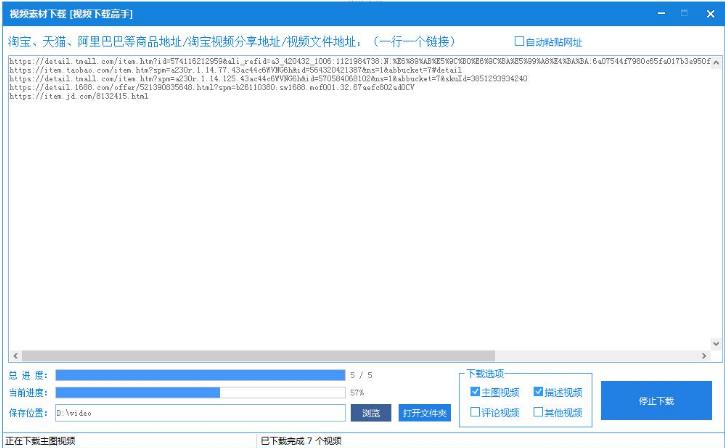Click the vertical scrollbar up arrow
725x448 pixels.
714,61
